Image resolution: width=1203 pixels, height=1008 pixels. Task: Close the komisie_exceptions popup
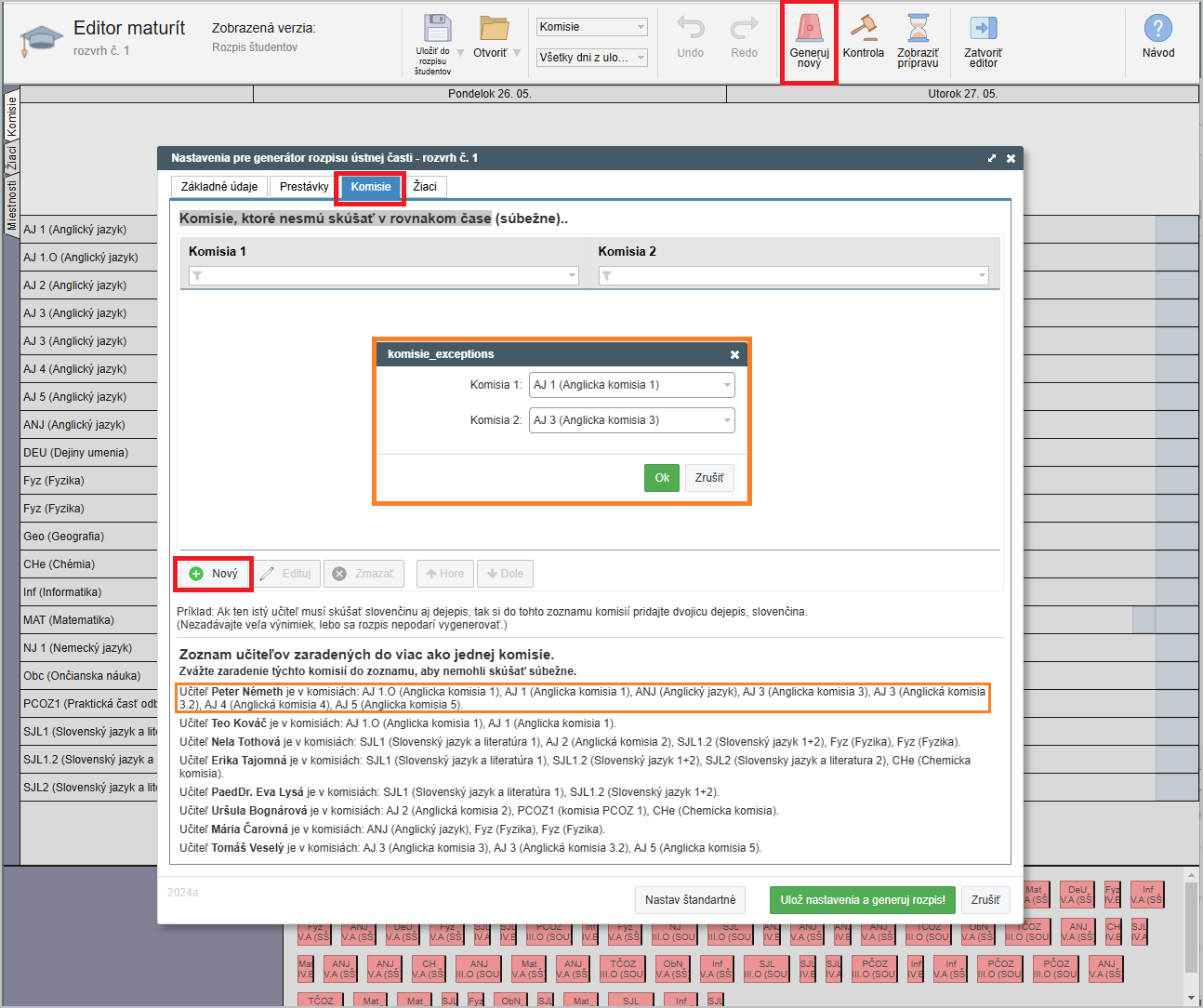(734, 354)
